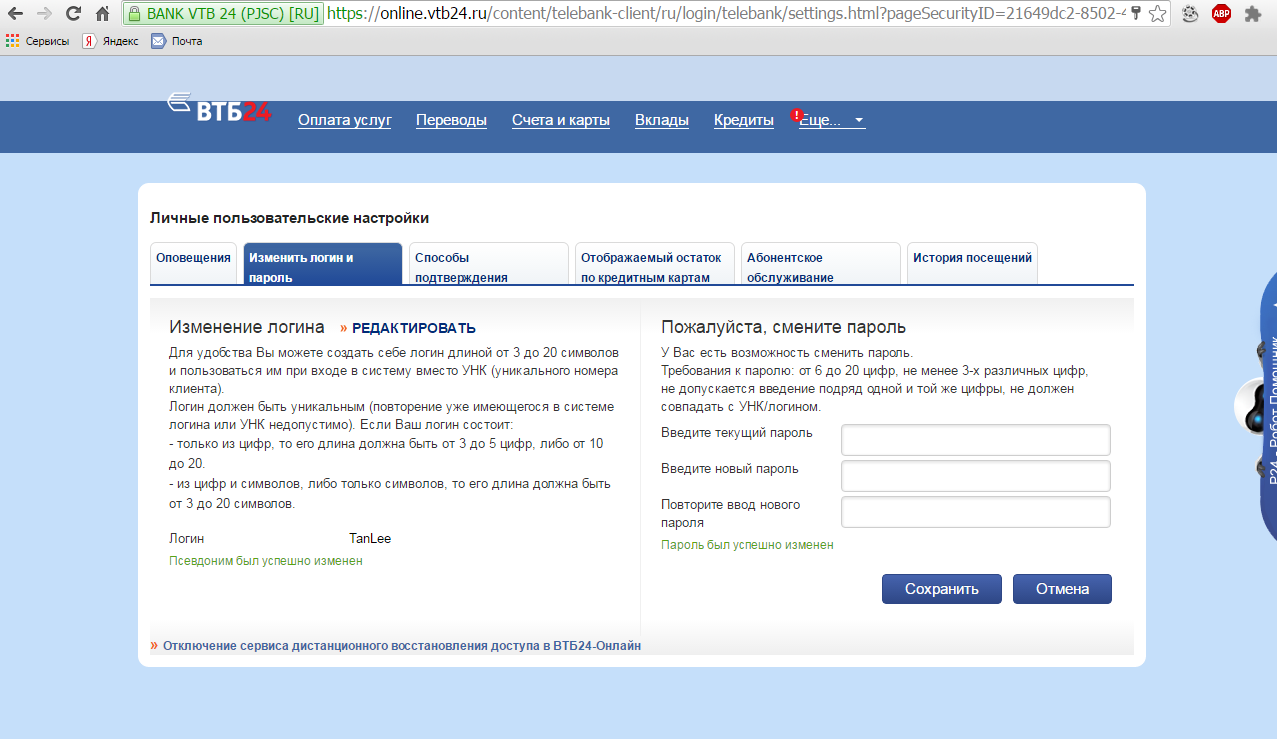Viewport: 1277px width, 739px height.
Task: Click the red alert badge near Еще
Action: pyautogui.click(x=797, y=115)
